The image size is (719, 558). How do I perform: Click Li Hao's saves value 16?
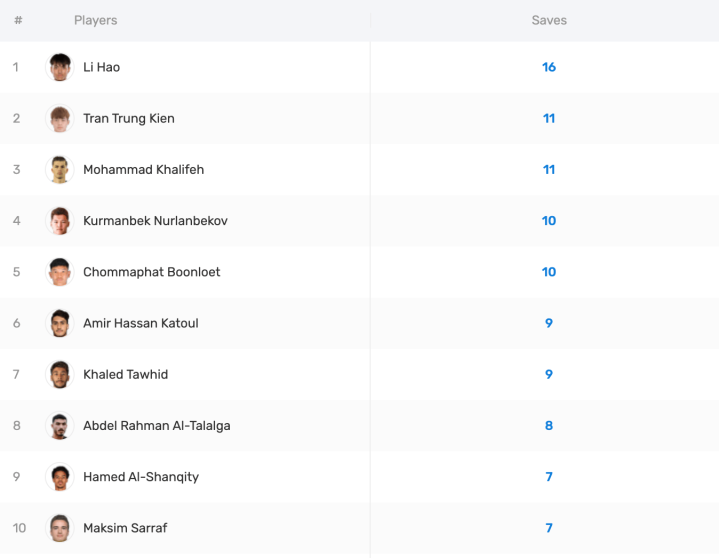[549, 67]
